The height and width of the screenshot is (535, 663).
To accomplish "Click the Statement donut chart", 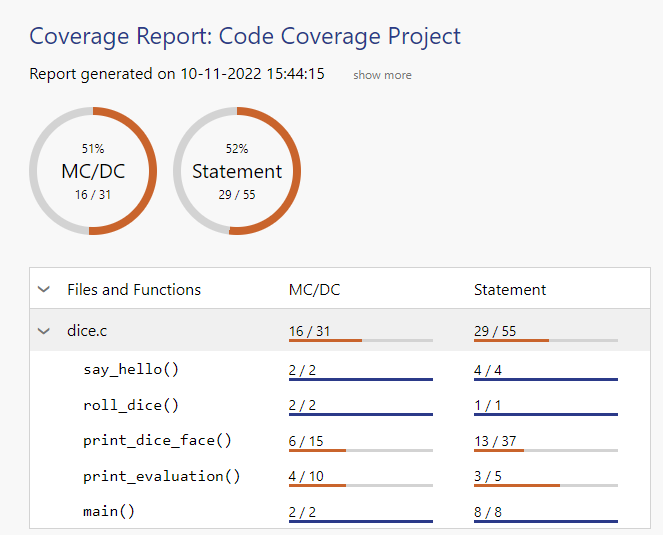I will (x=237, y=171).
